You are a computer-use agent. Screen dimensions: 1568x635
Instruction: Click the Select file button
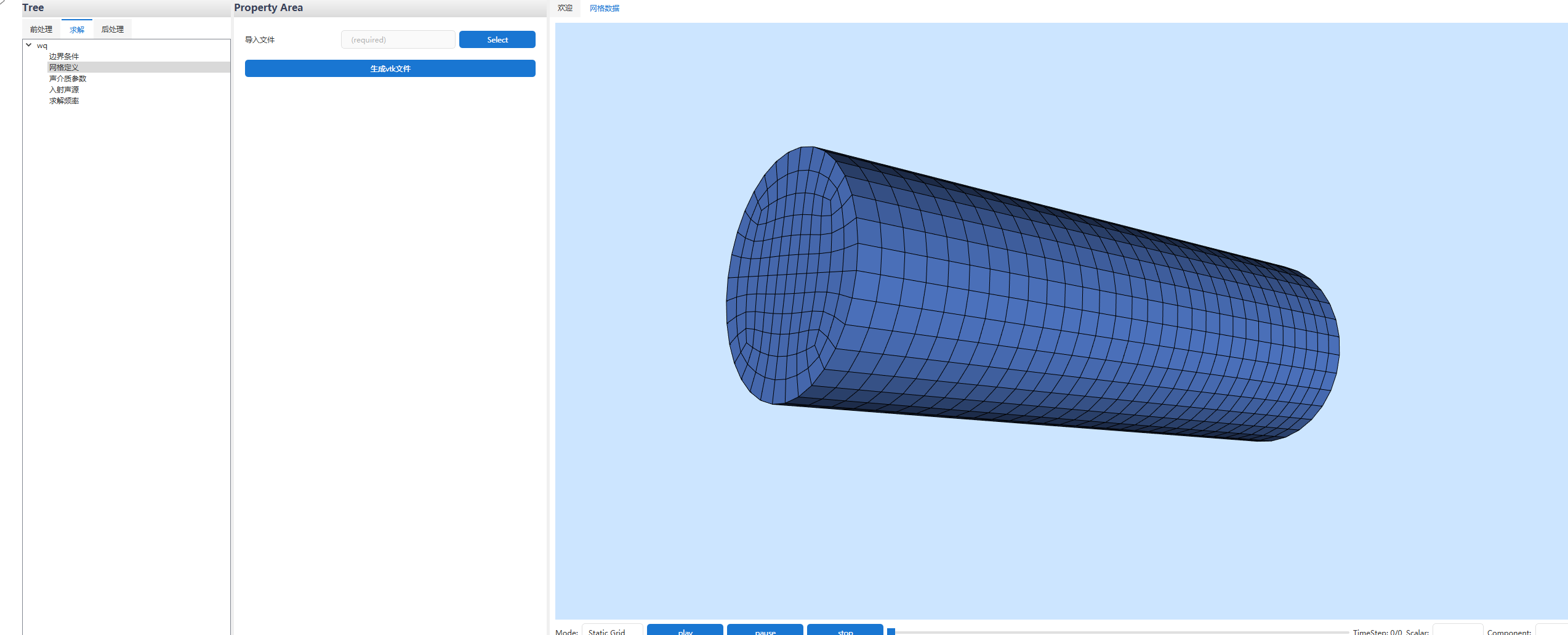pos(497,39)
